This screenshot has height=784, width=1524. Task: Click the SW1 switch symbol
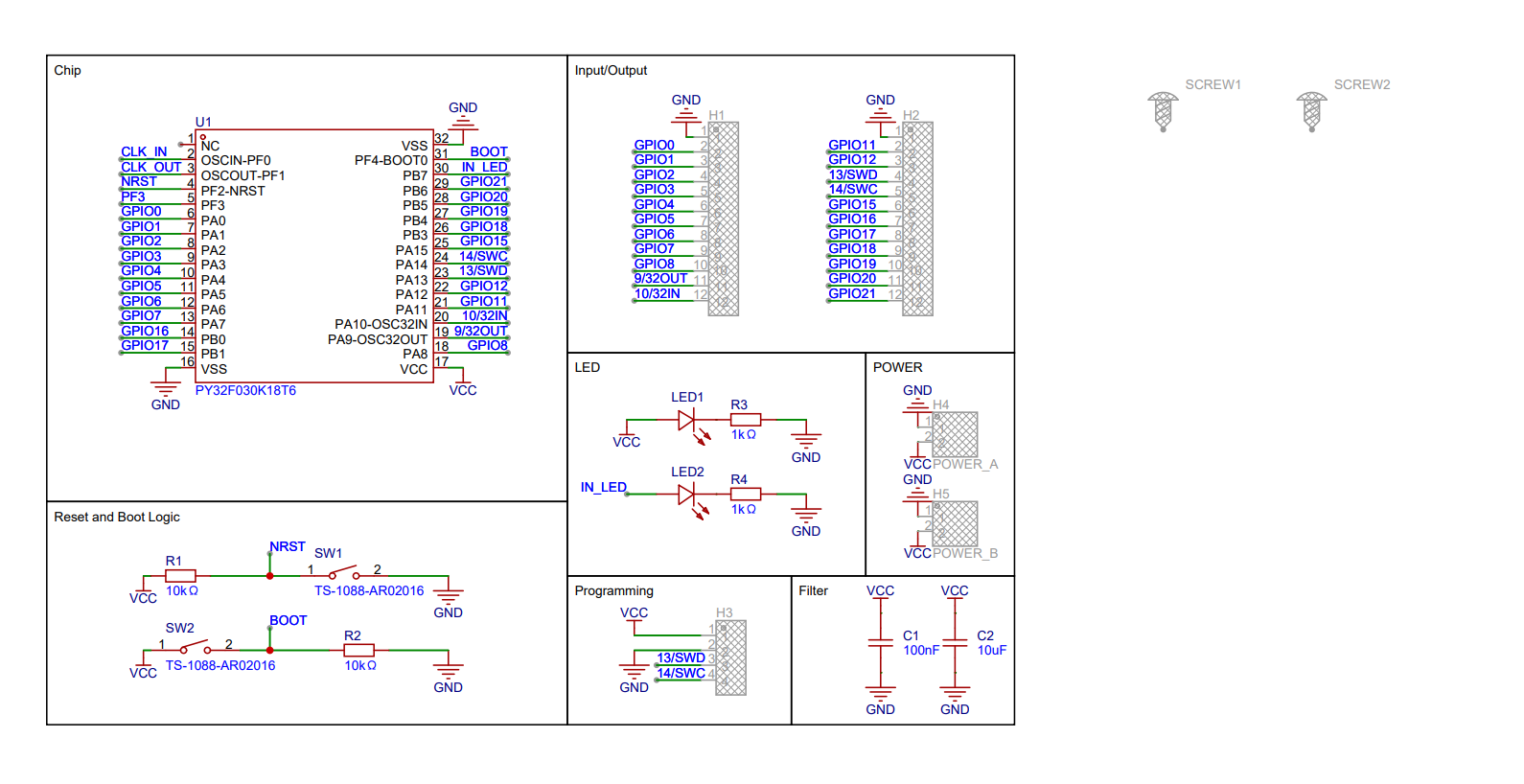pyautogui.click(x=343, y=573)
